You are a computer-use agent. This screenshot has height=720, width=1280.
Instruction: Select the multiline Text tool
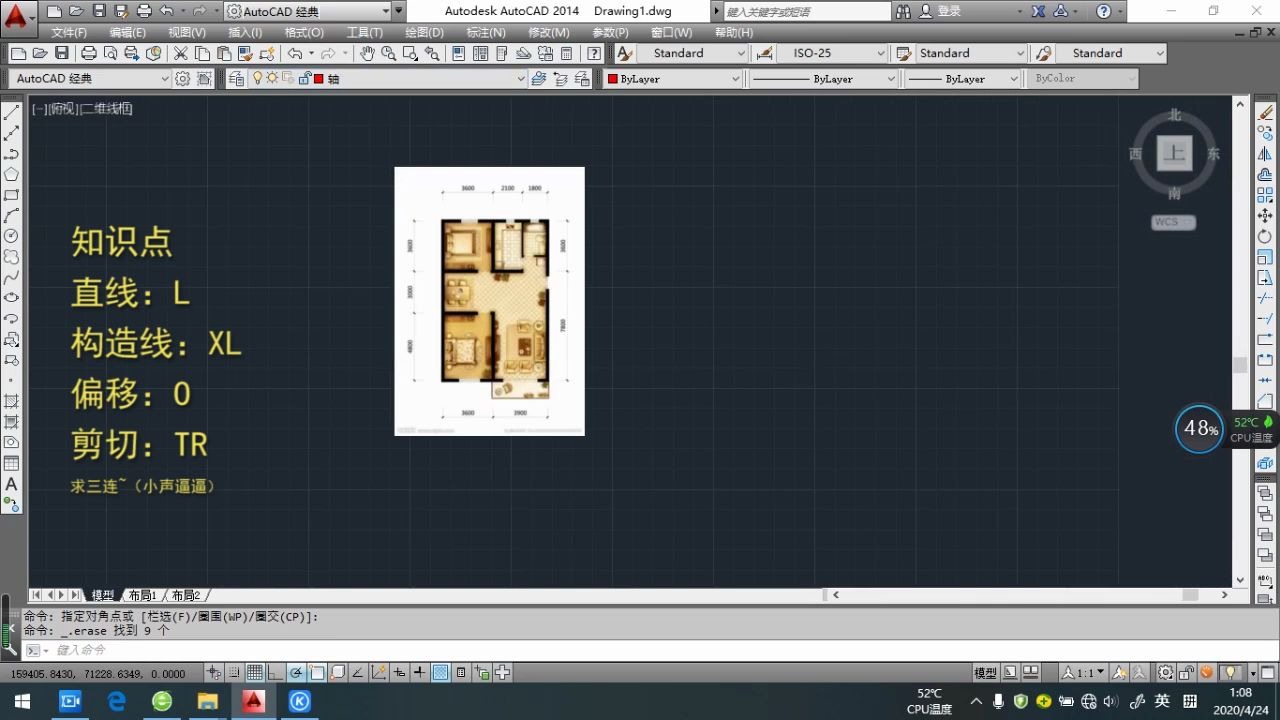click(x=11, y=484)
